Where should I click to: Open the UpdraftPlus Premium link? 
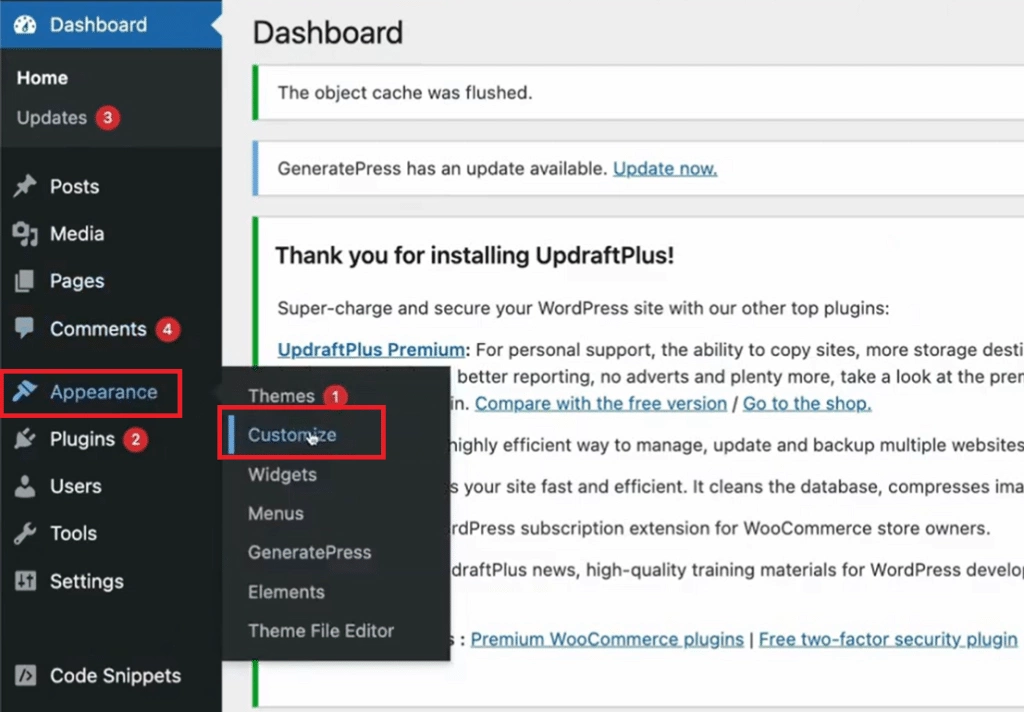(370, 349)
